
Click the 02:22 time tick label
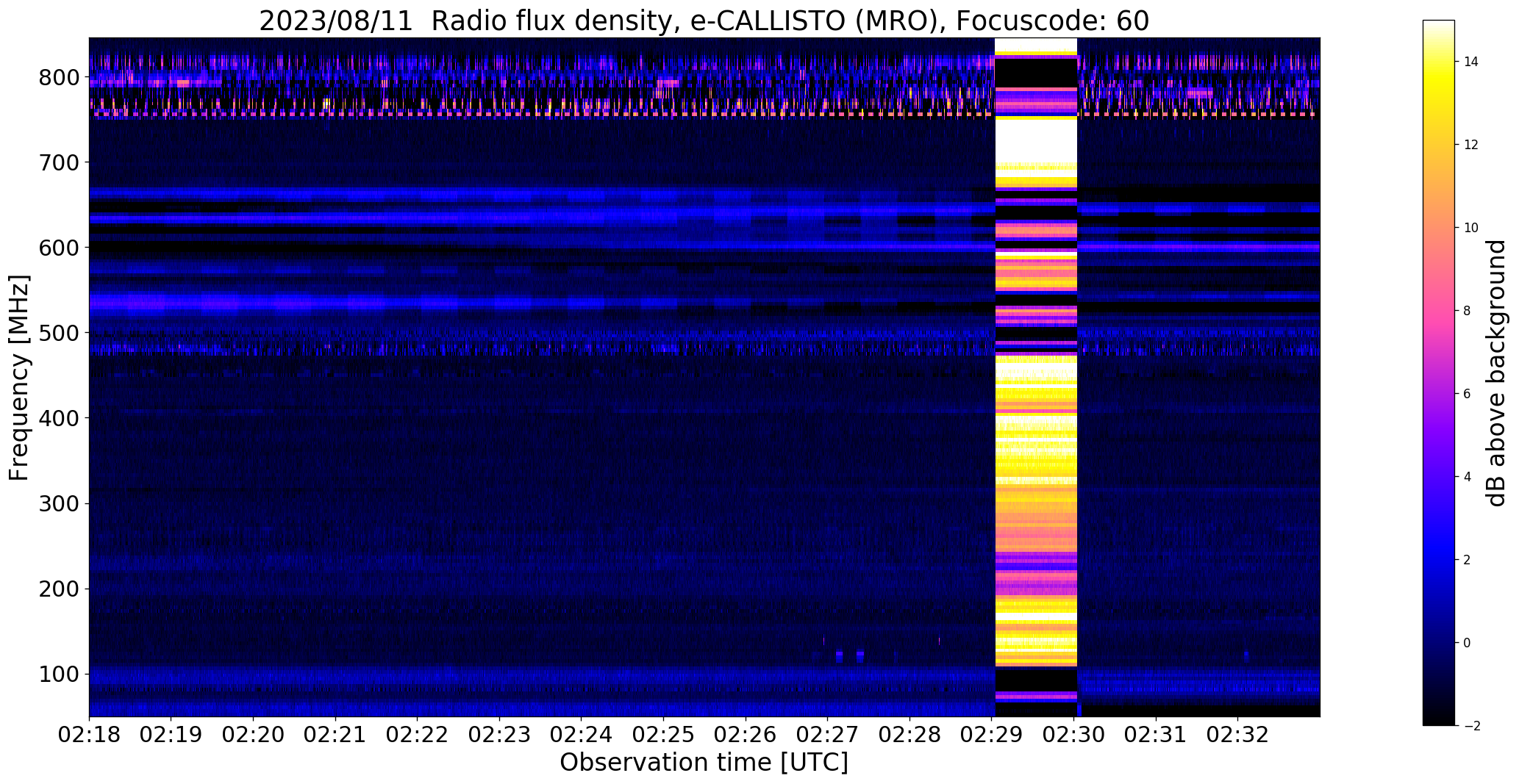point(418,735)
